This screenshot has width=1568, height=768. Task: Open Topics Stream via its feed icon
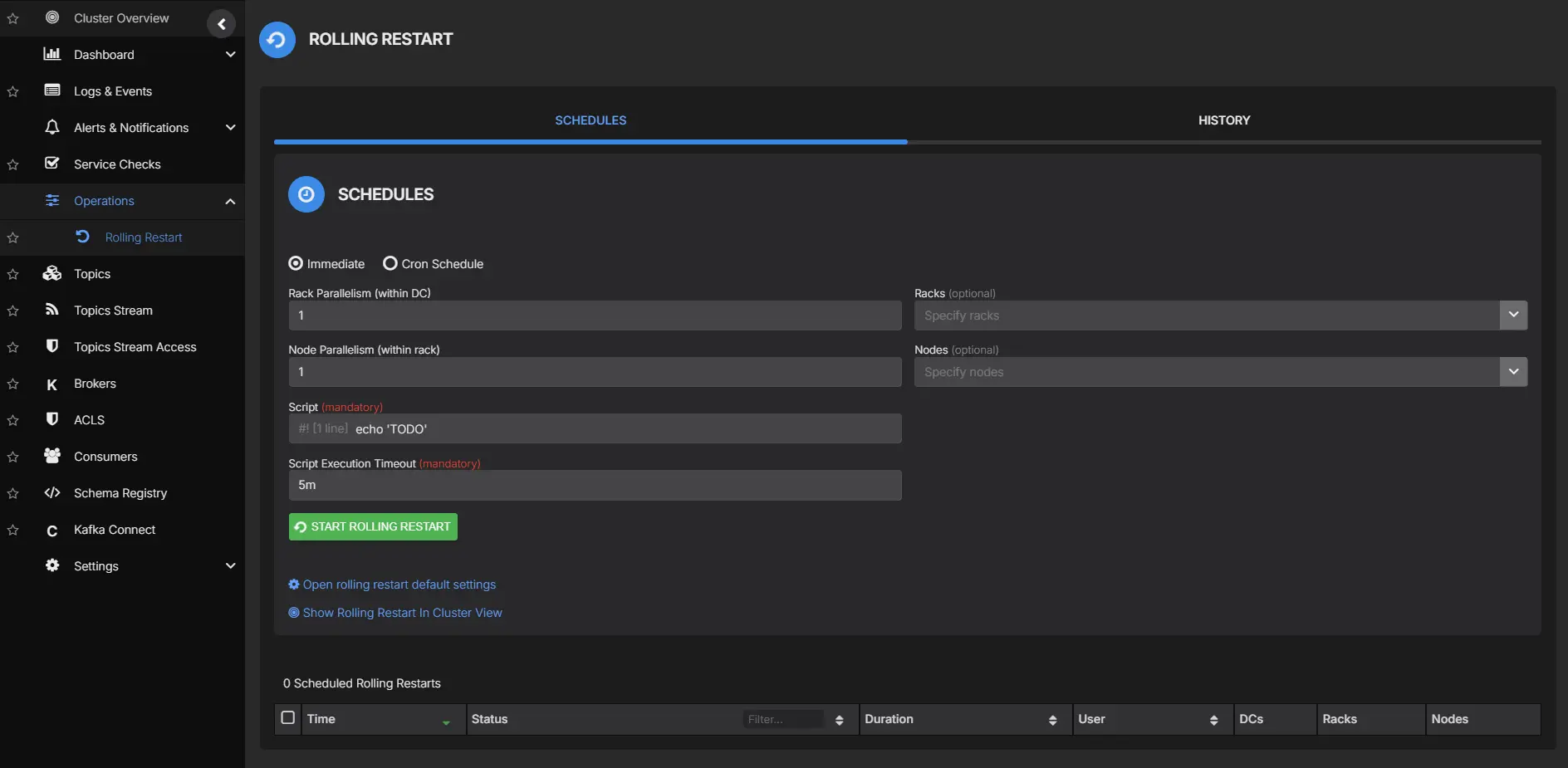click(x=51, y=310)
